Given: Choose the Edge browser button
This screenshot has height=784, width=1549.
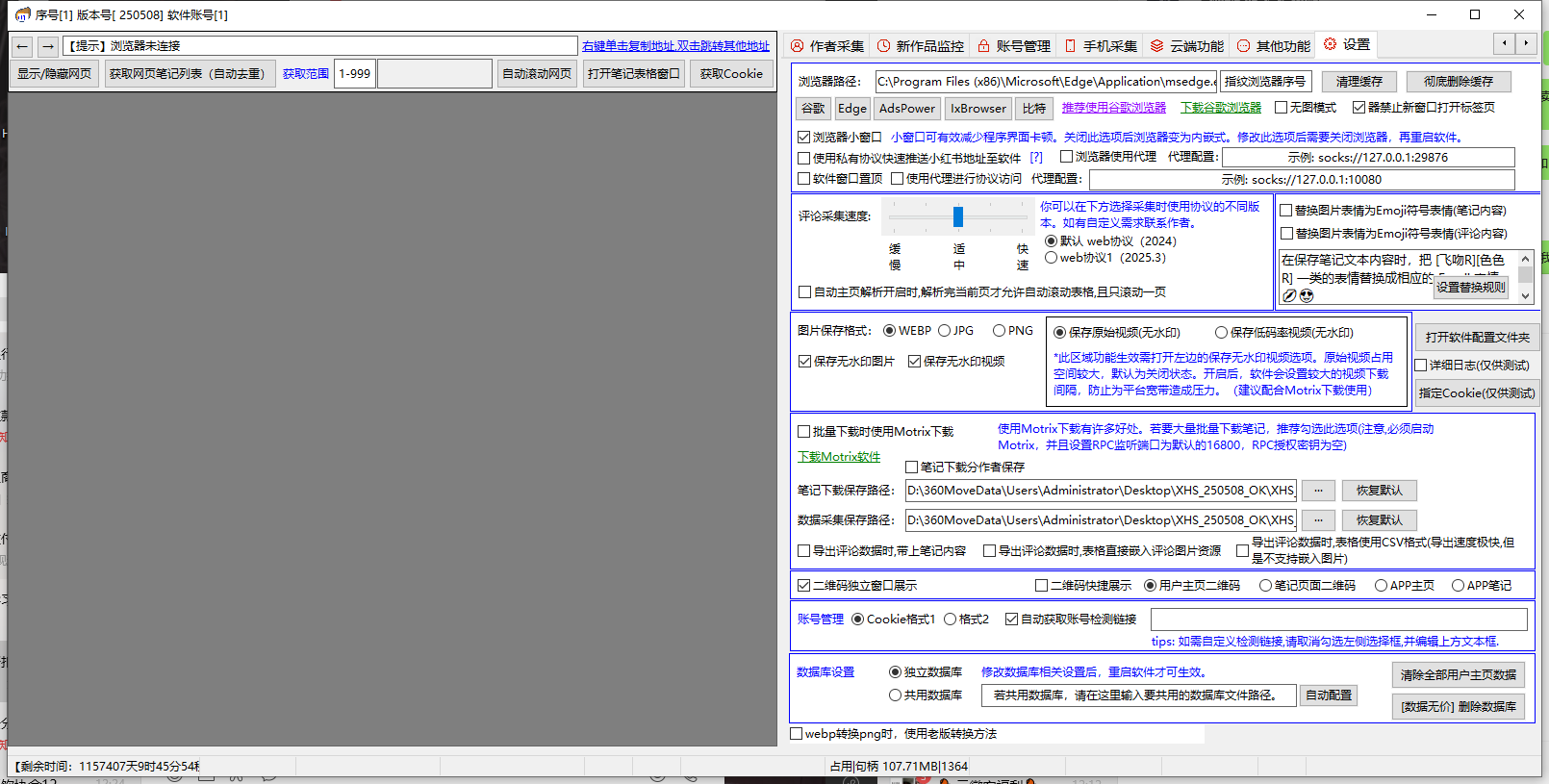Looking at the screenshot, I should click(852, 109).
